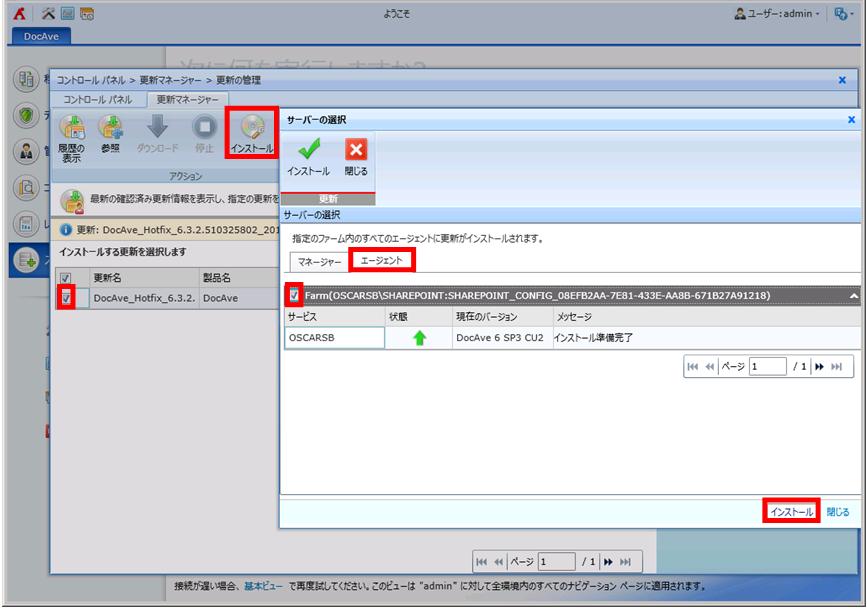Go to last page in the dialog pager
867x608 pixels.
[837, 366]
